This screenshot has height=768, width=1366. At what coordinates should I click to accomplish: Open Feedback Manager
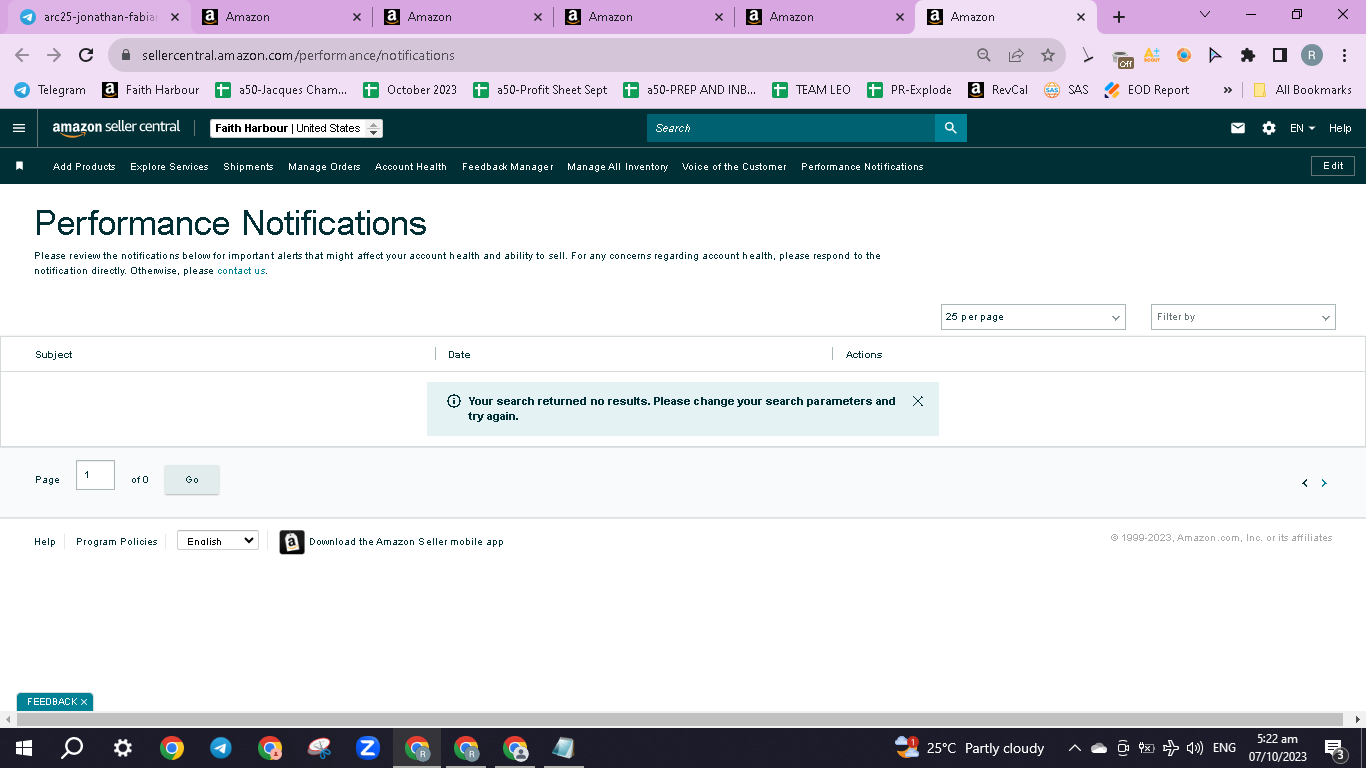507,167
